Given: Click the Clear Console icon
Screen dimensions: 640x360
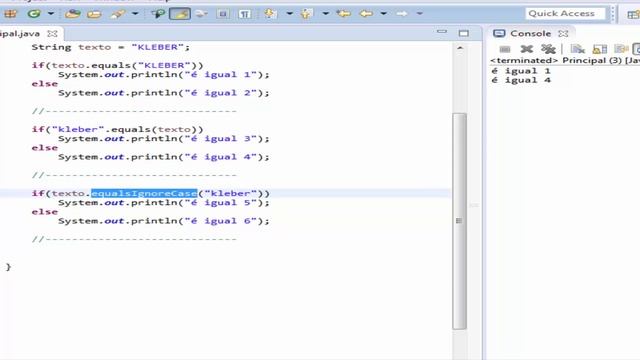Looking at the screenshot, I should pos(578,49).
